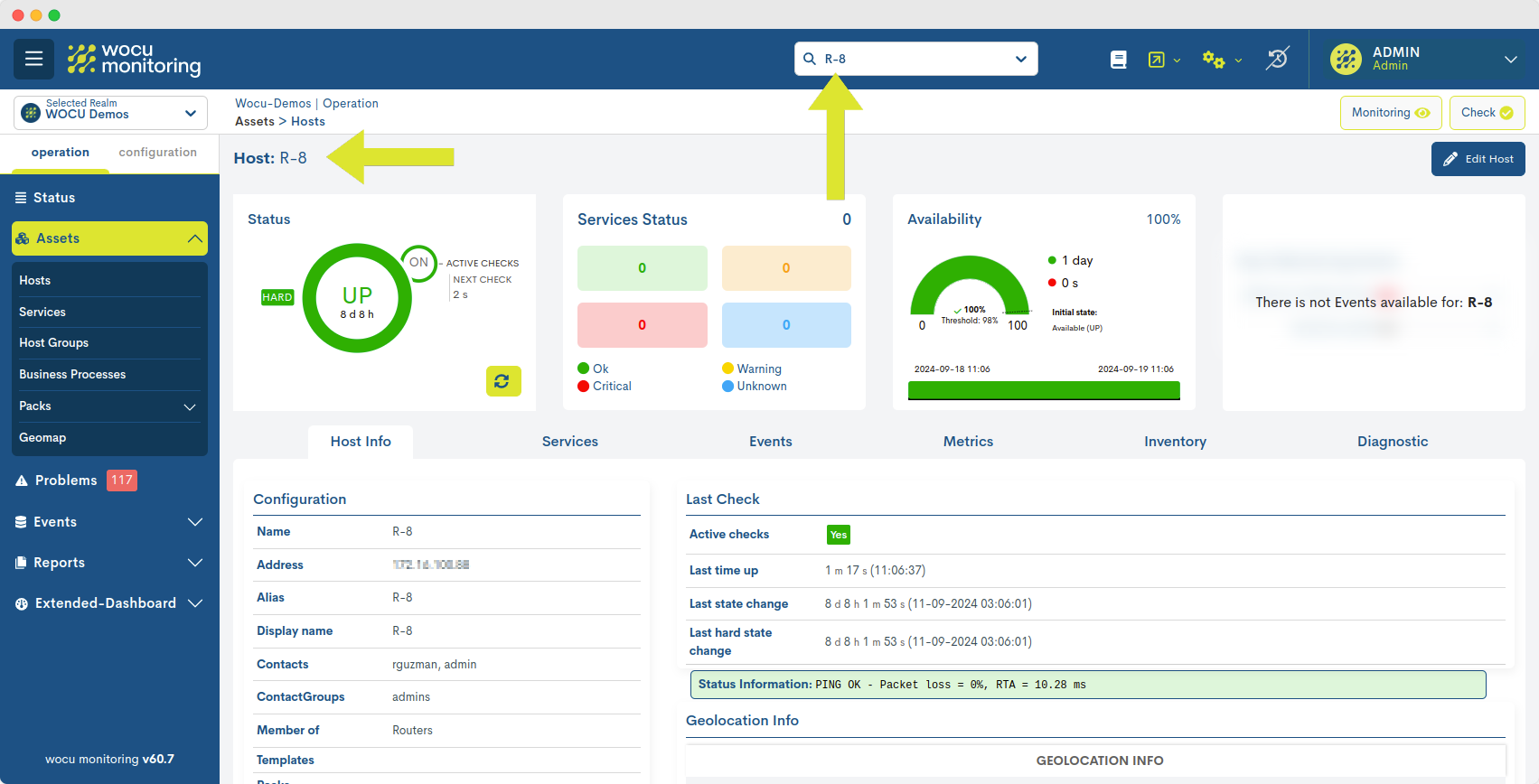Click the refresh status button

click(503, 381)
